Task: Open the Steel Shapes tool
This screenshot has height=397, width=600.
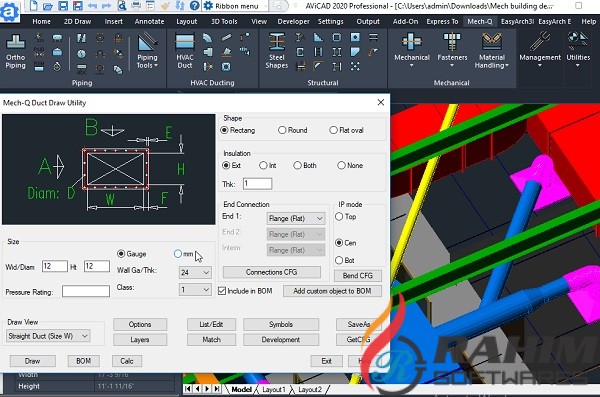Action: [x=277, y=51]
